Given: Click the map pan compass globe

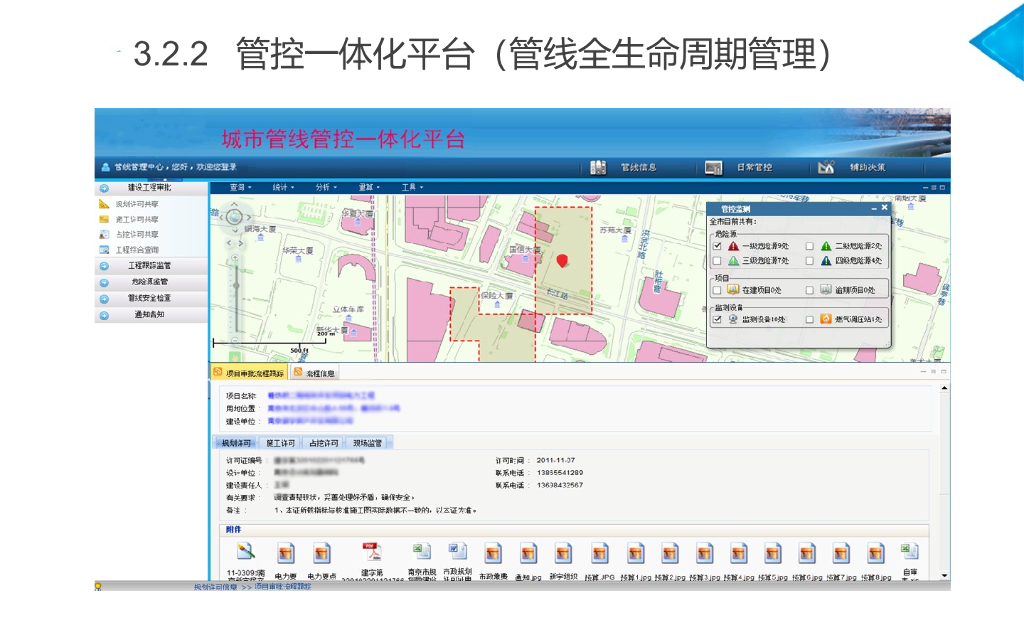Looking at the screenshot, I should pos(234,215).
